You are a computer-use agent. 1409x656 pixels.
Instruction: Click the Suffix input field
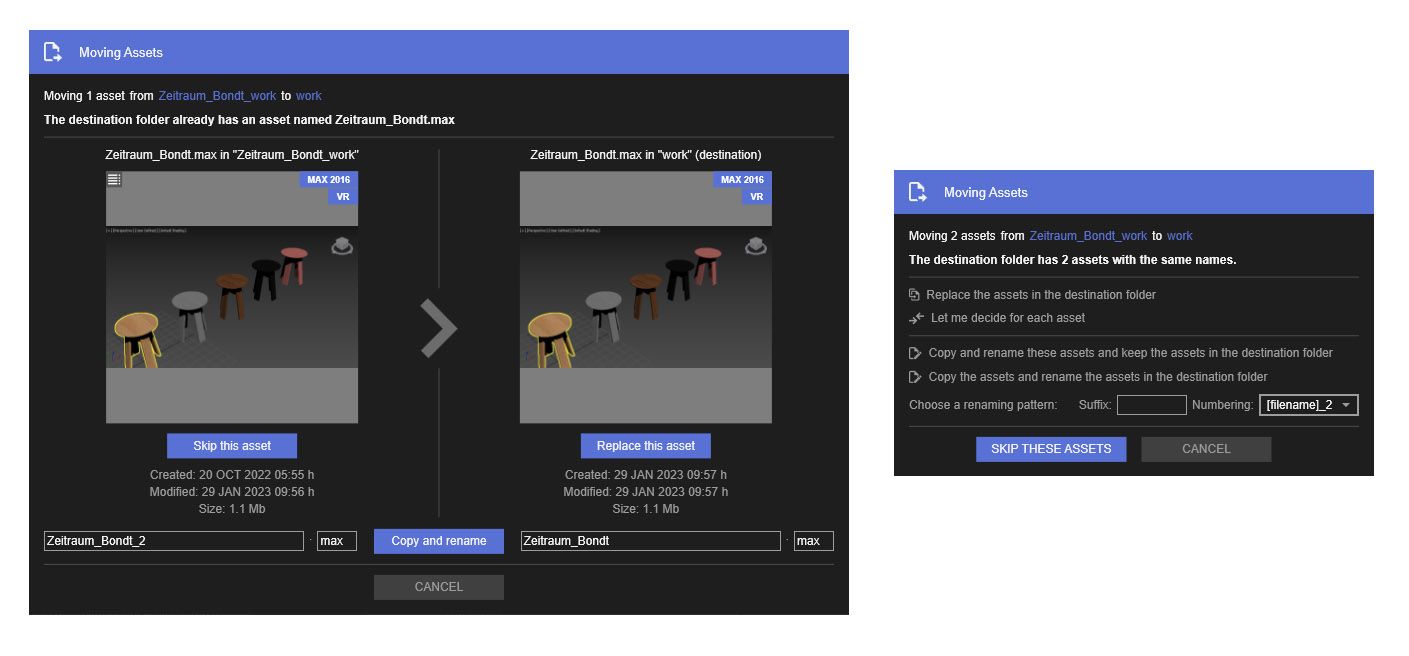(x=1151, y=405)
